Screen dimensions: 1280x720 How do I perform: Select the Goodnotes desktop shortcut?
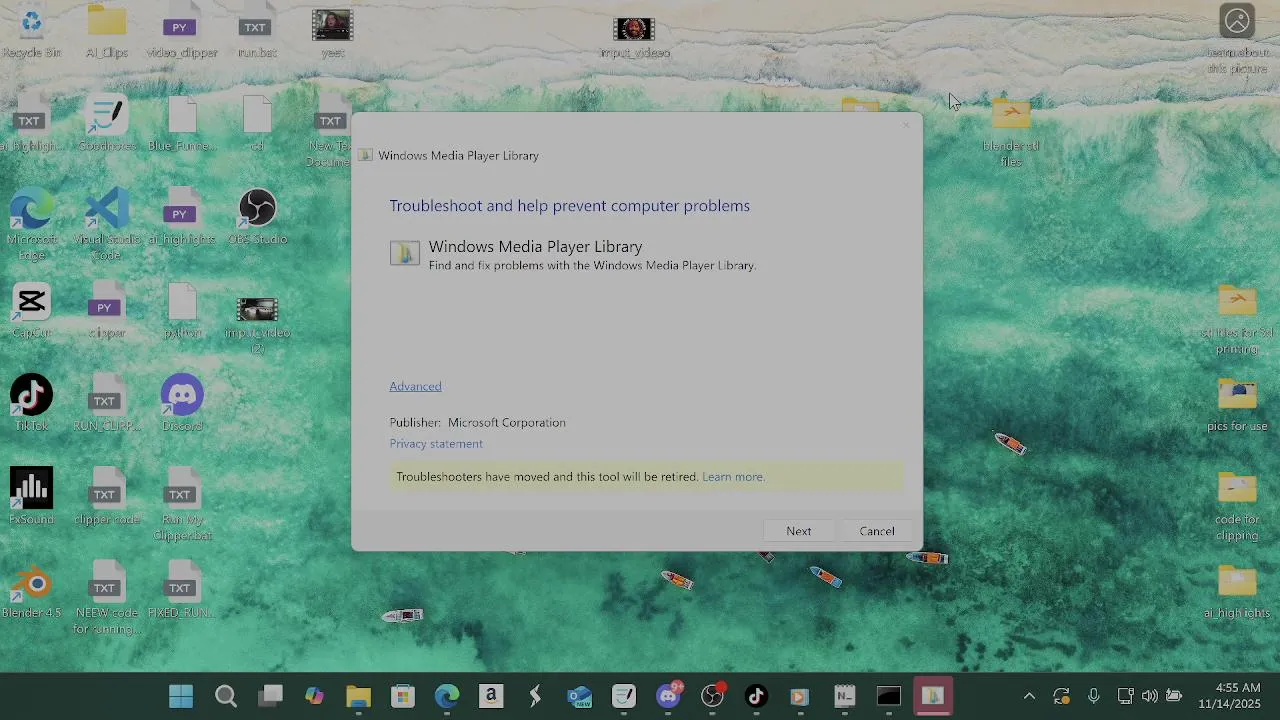tap(107, 124)
